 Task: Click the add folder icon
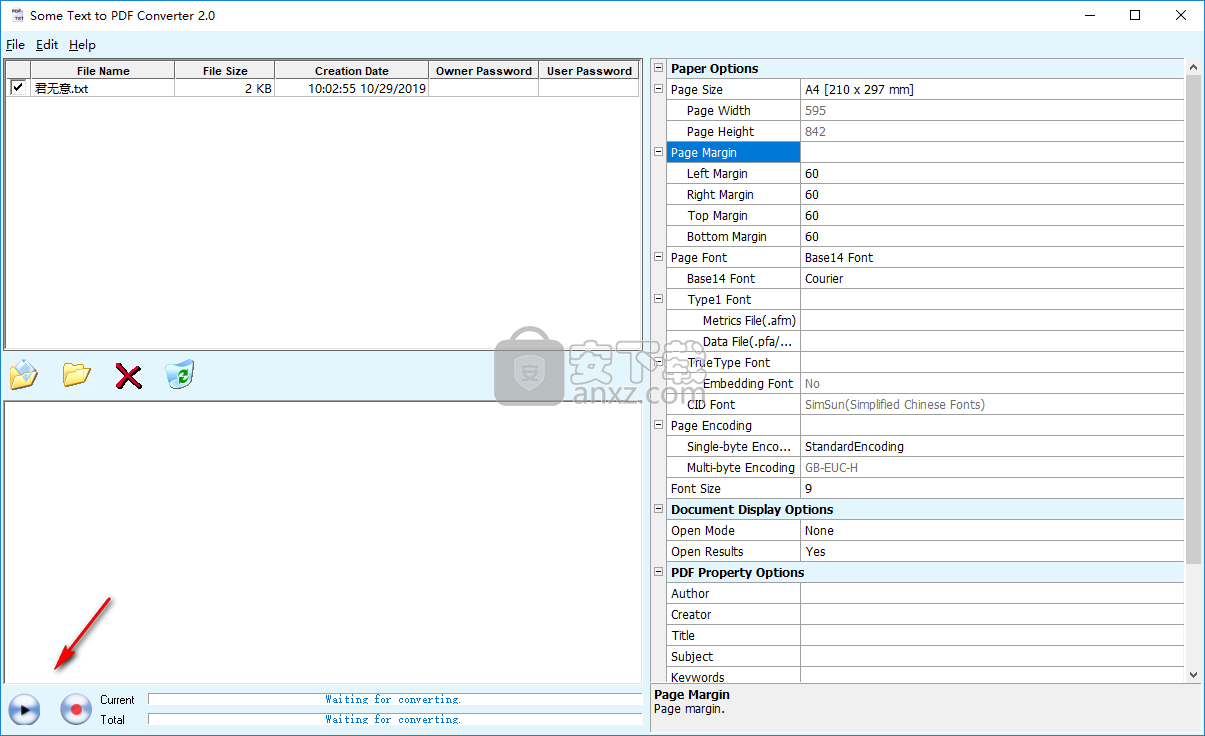(76, 376)
